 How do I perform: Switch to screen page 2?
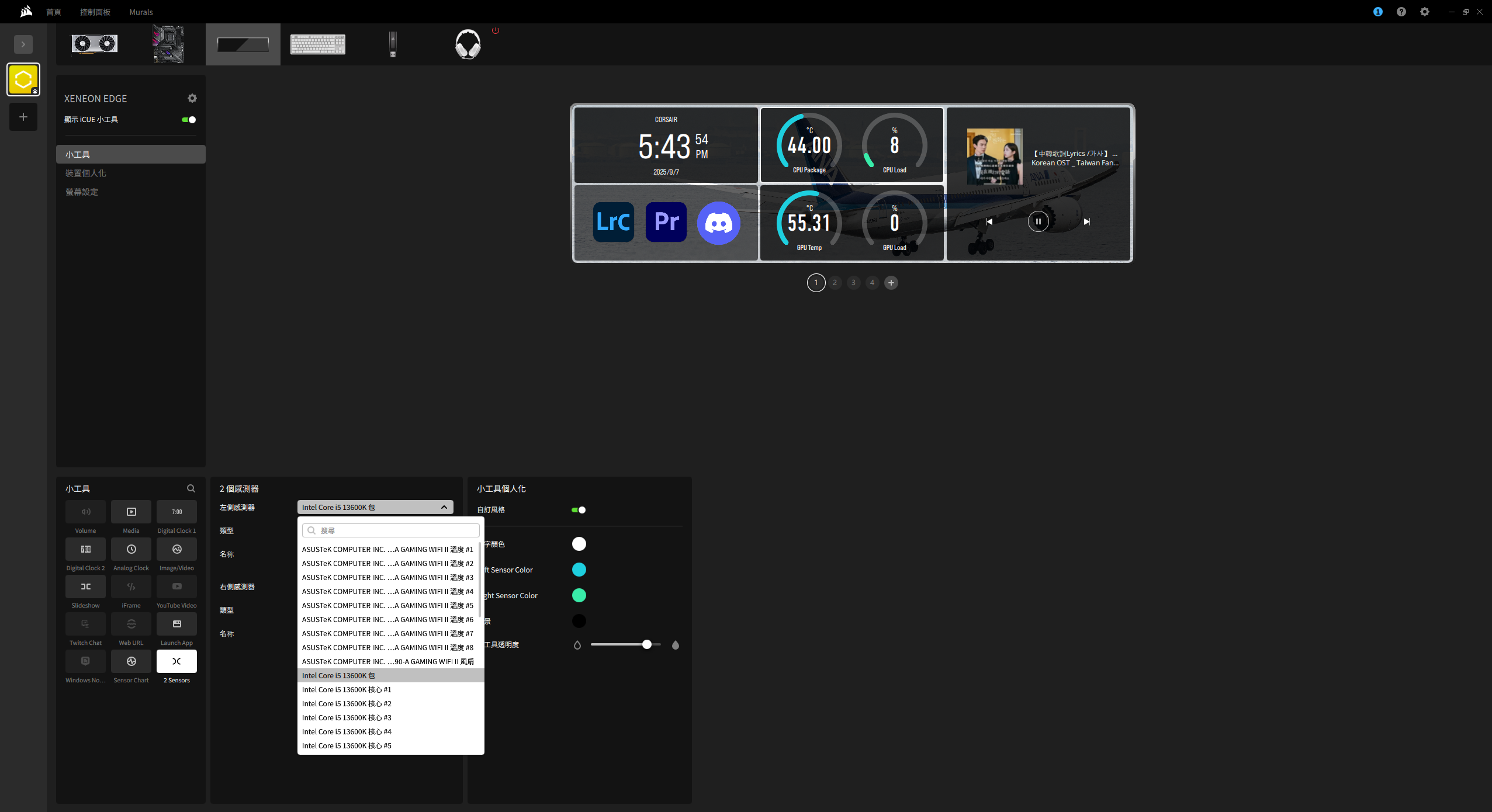(x=835, y=283)
